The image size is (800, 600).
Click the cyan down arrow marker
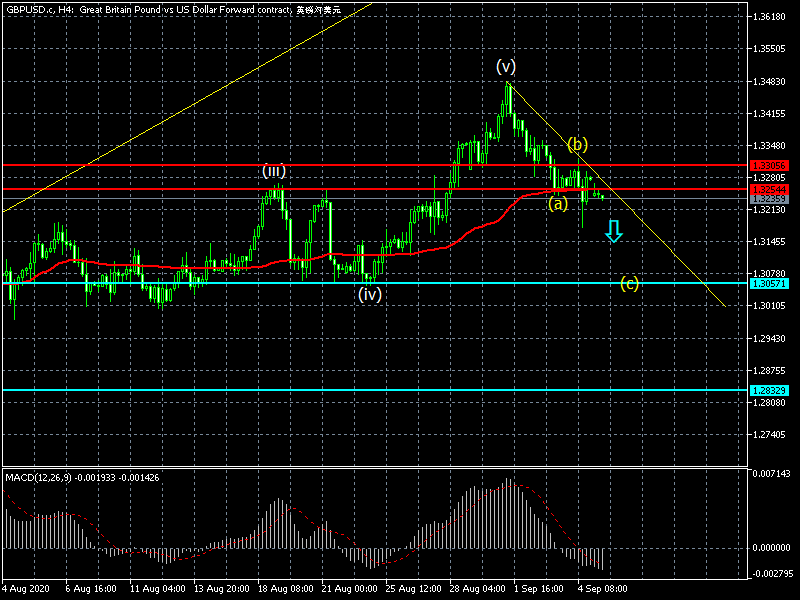click(x=614, y=231)
